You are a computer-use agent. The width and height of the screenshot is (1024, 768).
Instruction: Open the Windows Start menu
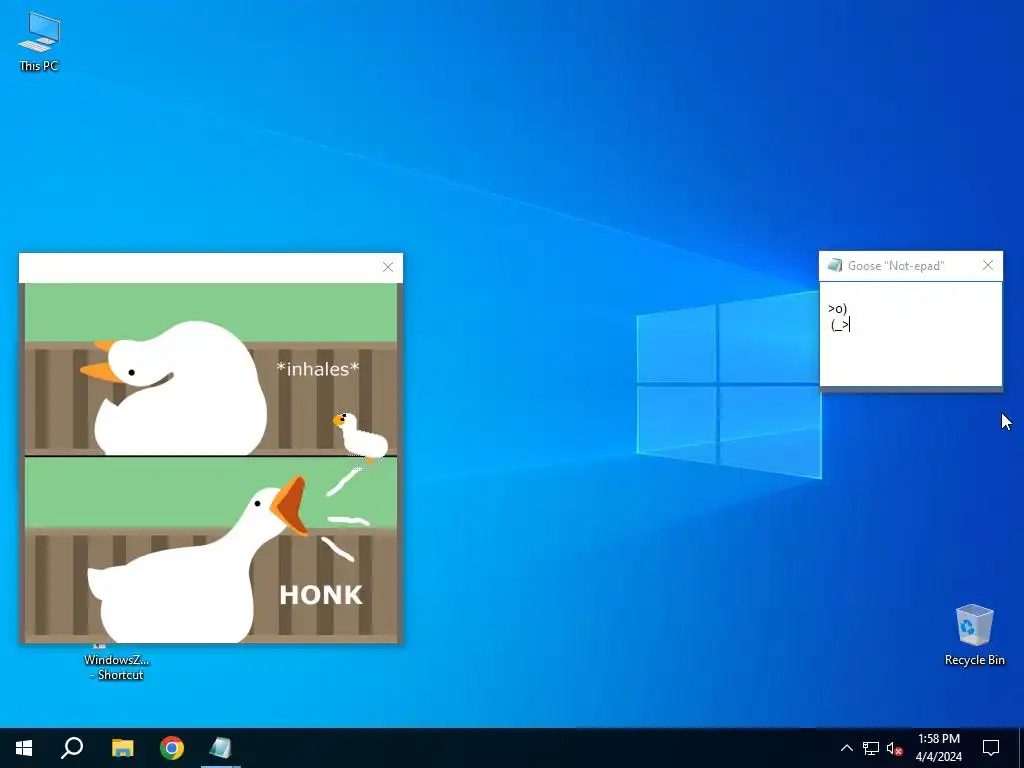[24, 748]
